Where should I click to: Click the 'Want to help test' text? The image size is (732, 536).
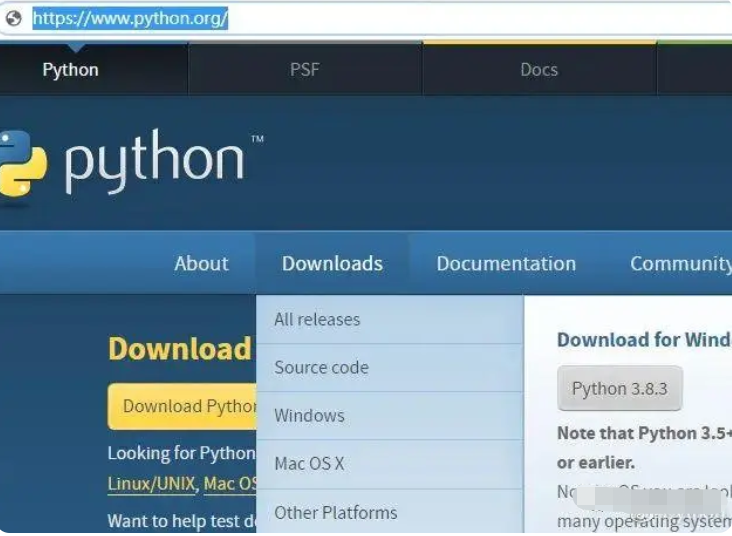pos(182,521)
